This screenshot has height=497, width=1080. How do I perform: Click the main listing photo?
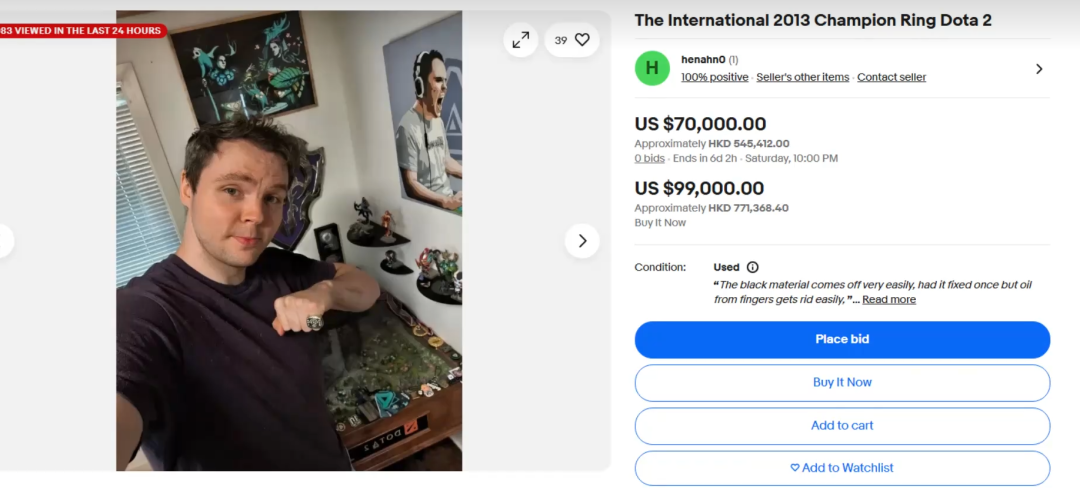click(289, 240)
